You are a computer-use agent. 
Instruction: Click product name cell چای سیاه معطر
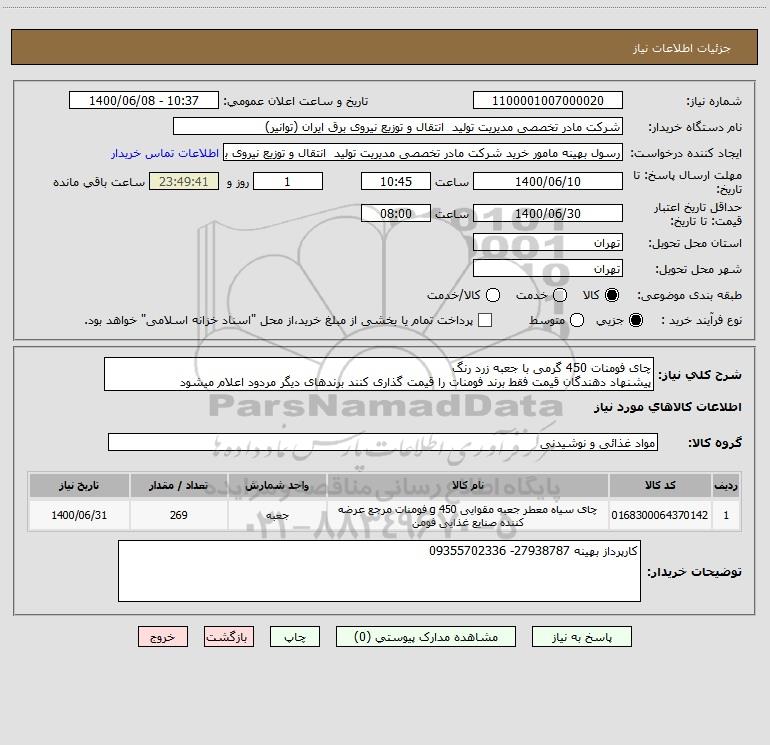point(468,515)
